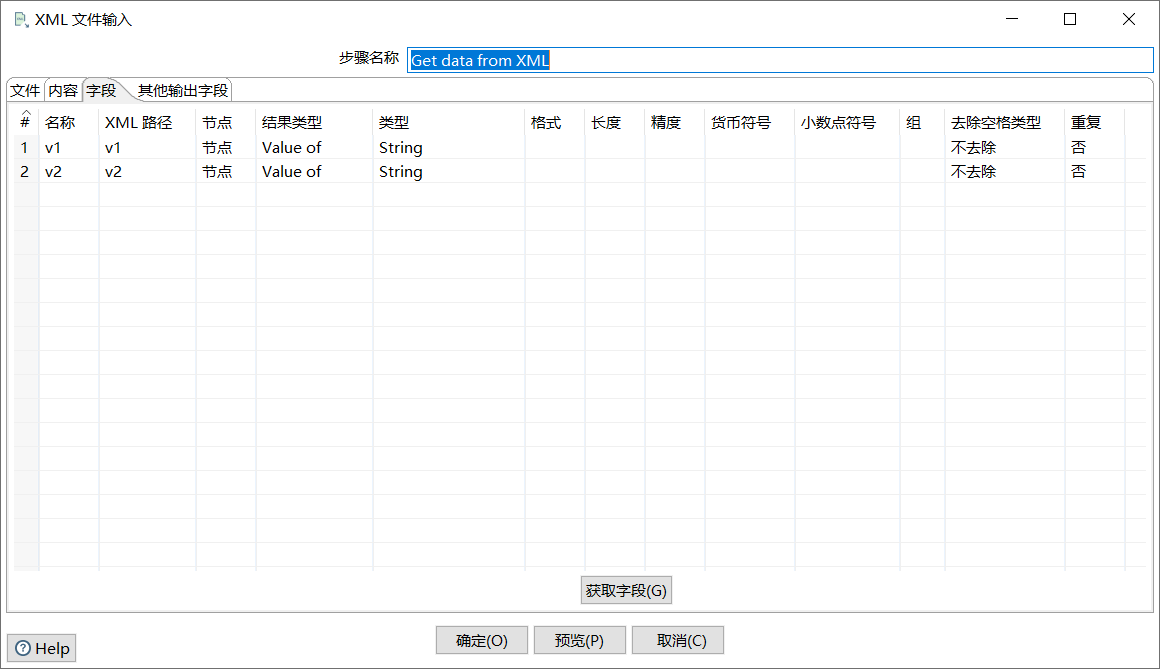Click the 预览(P) button
Viewport: 1160px width, 669px height.
coord(579,640)
